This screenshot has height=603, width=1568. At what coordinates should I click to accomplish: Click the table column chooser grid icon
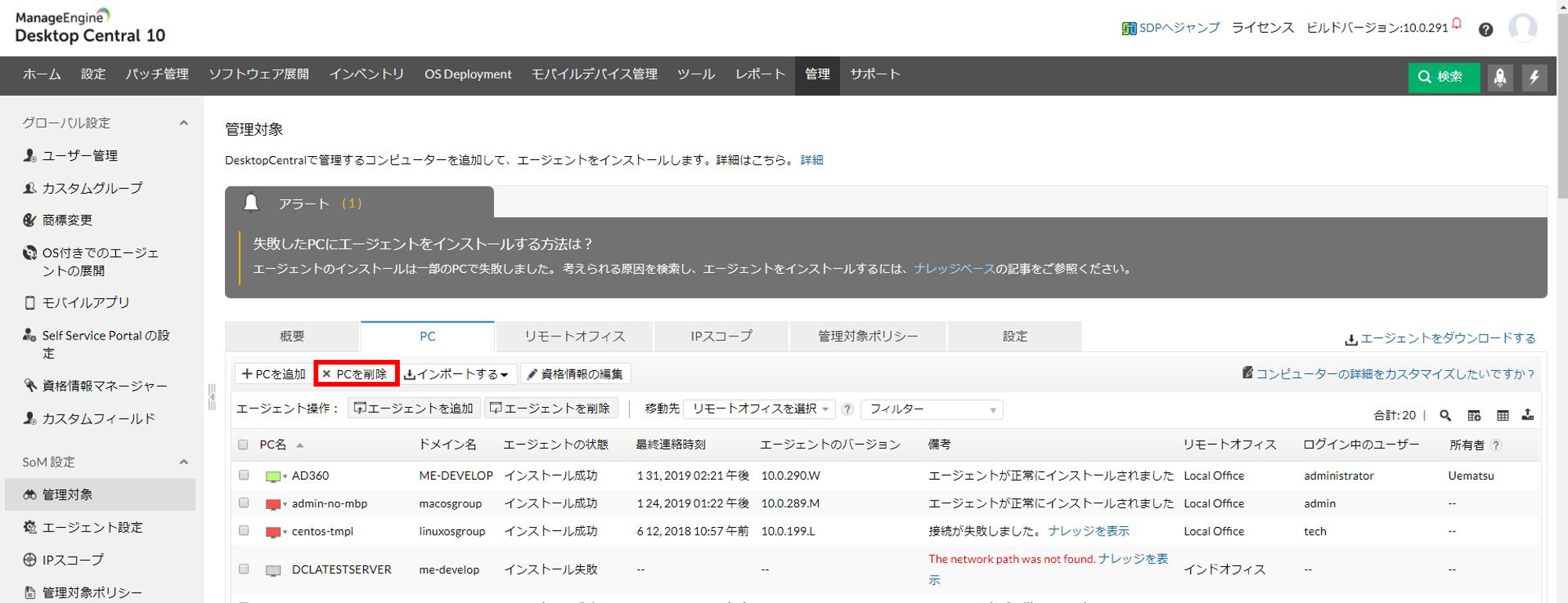coord(1502,415)
